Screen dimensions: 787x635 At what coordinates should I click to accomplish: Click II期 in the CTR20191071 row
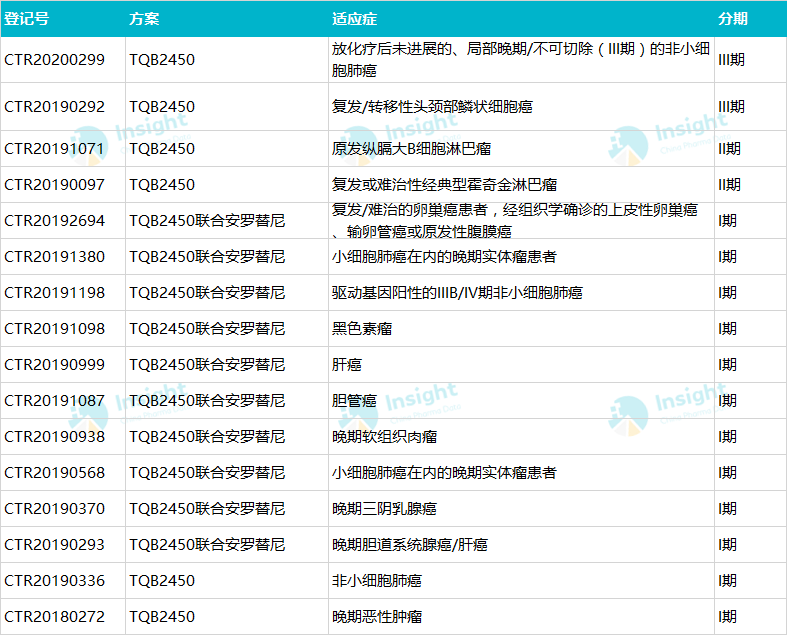point(729,149)
